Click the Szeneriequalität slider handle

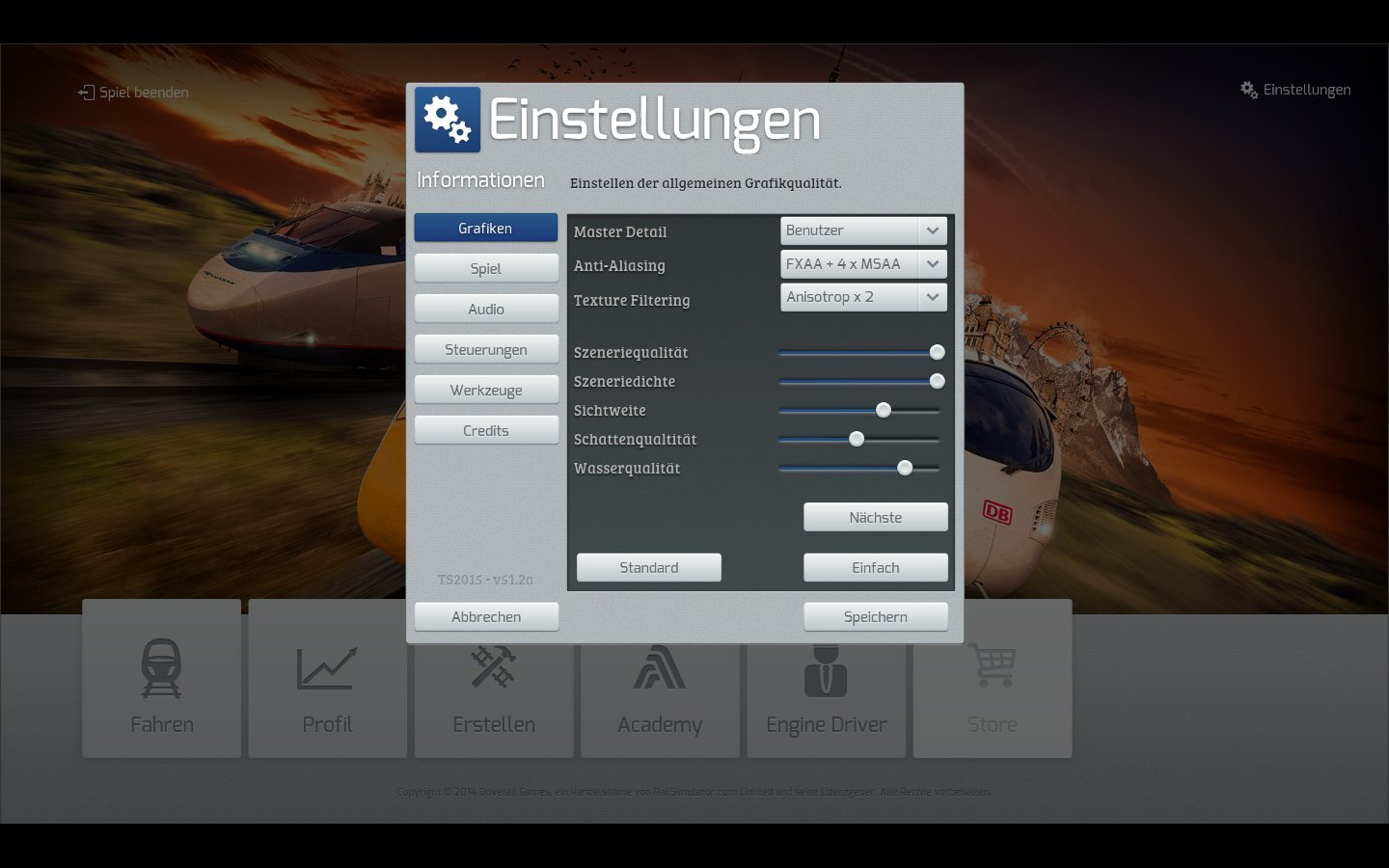click(937, 352)
